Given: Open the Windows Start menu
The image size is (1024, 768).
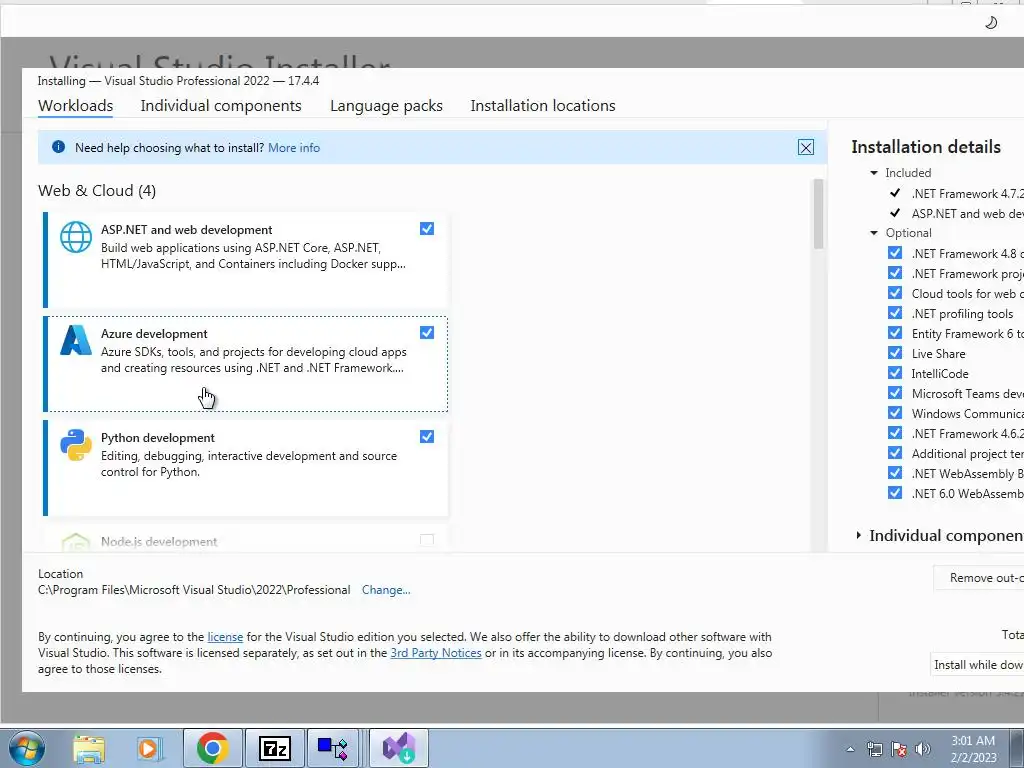Looking at the screenshot, I should click(26, 748).
